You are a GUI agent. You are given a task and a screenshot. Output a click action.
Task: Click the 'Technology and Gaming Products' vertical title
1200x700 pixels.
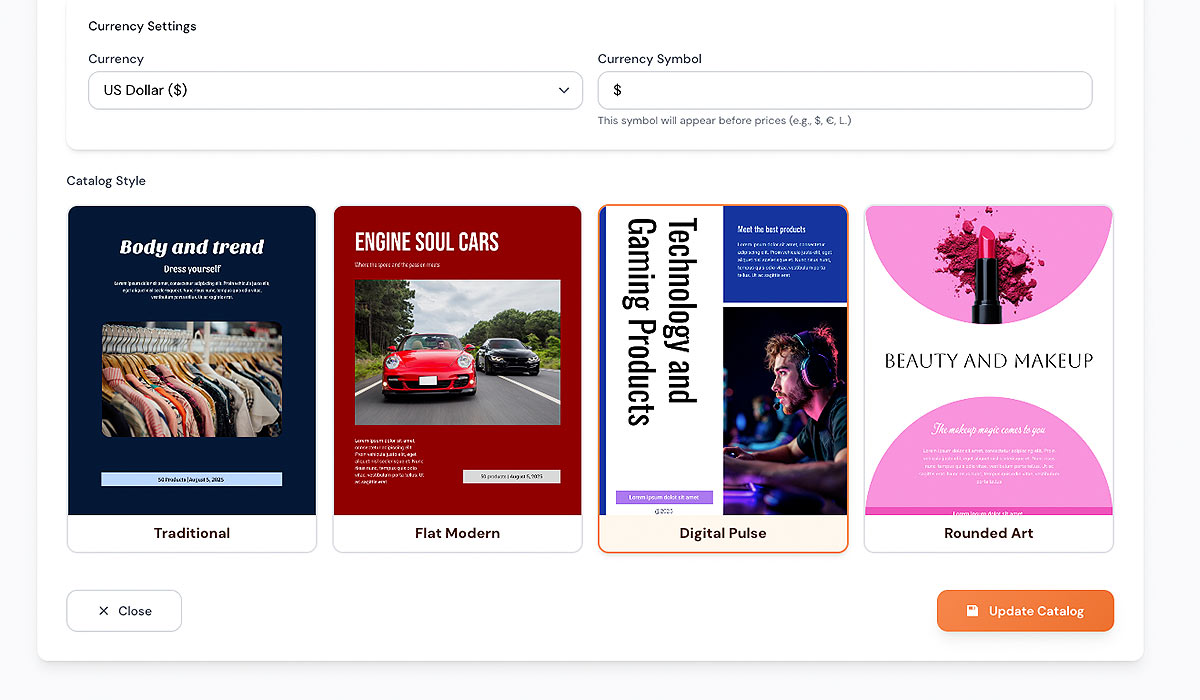click(x=660, y=322)
